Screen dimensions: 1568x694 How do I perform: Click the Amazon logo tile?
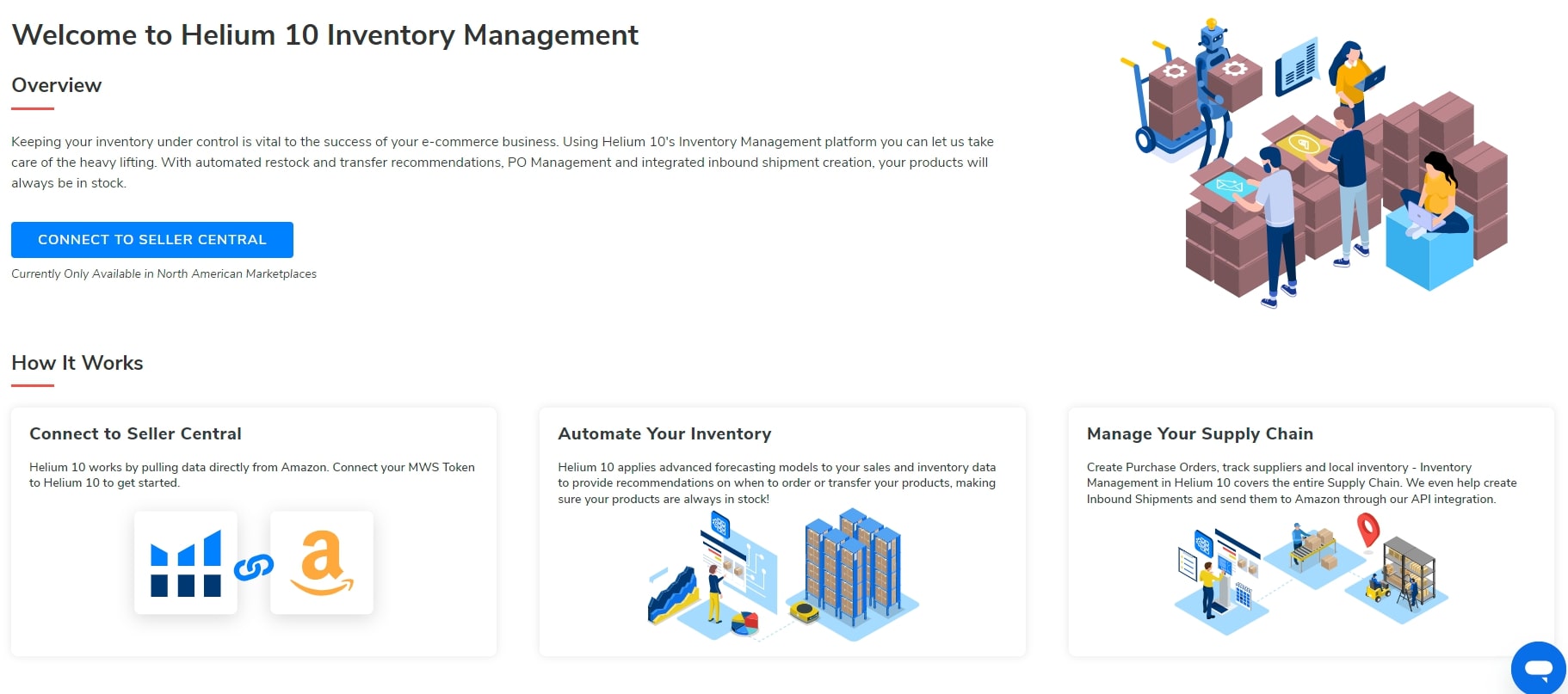coord(322,562)
